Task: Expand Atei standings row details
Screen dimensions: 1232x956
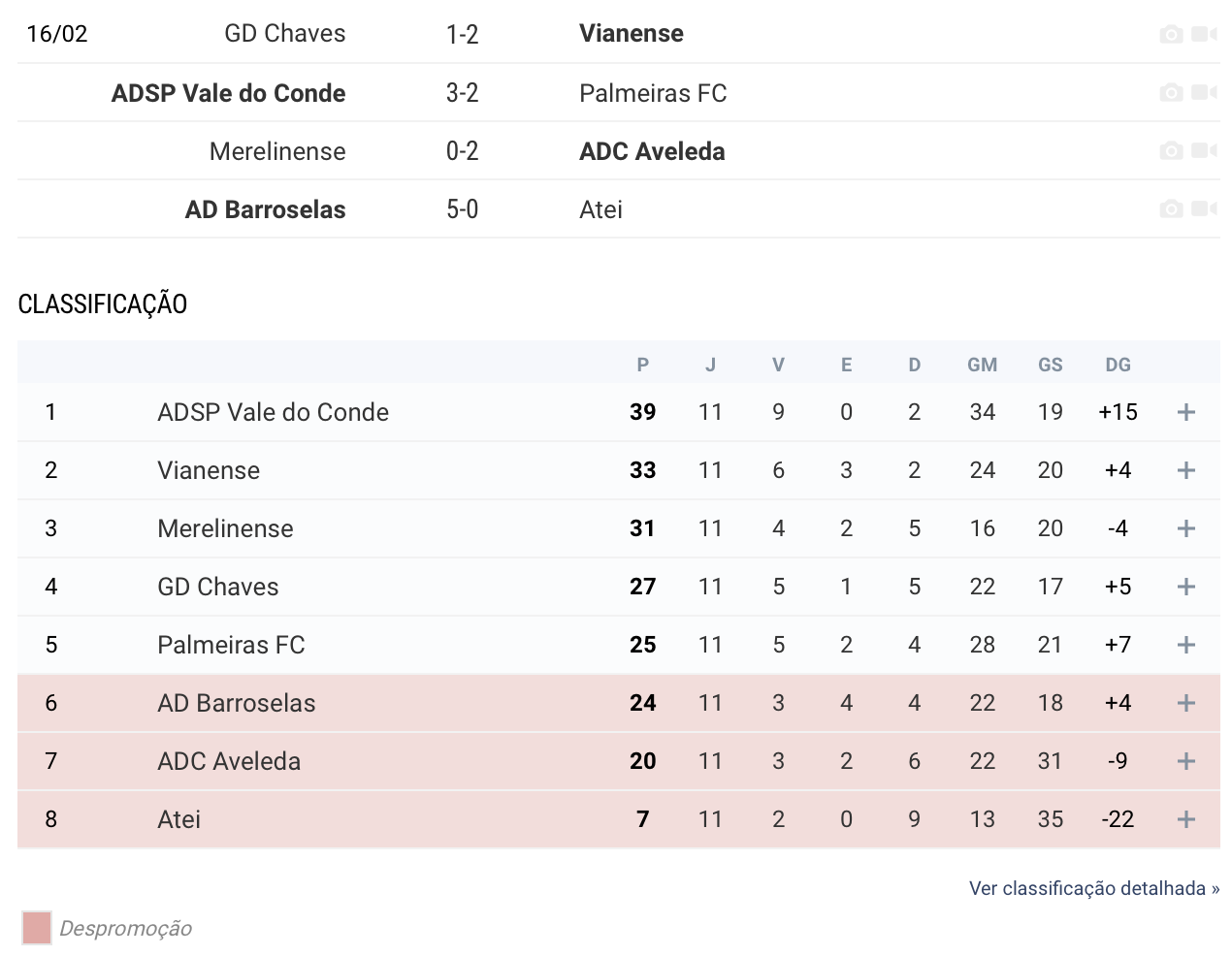Action: click(1185, 819)
